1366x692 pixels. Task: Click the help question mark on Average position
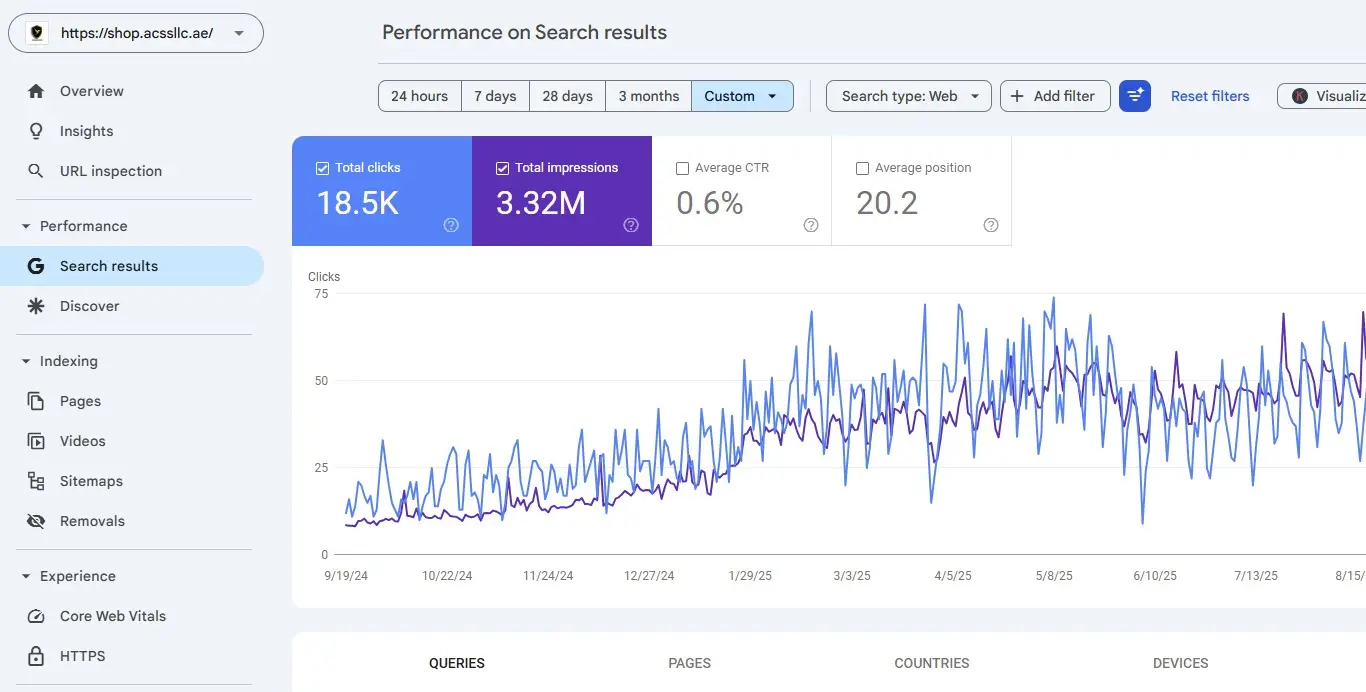(991, 225)
